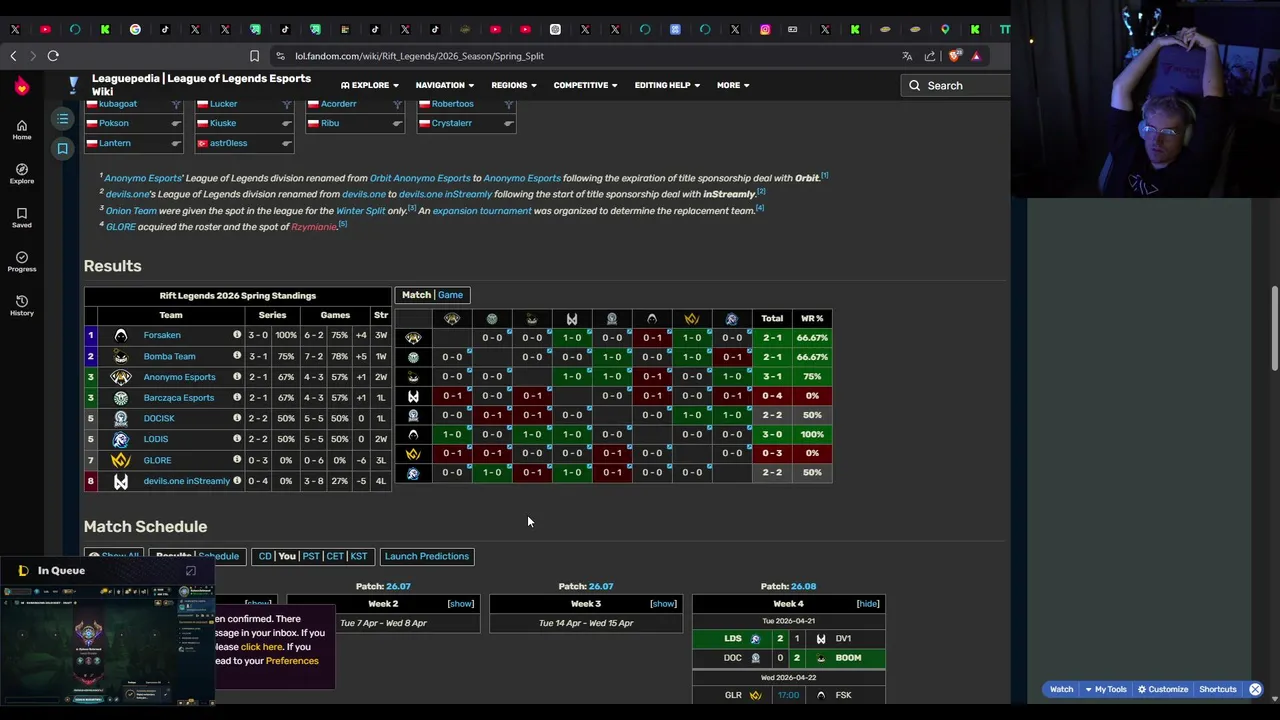Show Week 2 matches
1280x720 pixels.
(461, 604)
